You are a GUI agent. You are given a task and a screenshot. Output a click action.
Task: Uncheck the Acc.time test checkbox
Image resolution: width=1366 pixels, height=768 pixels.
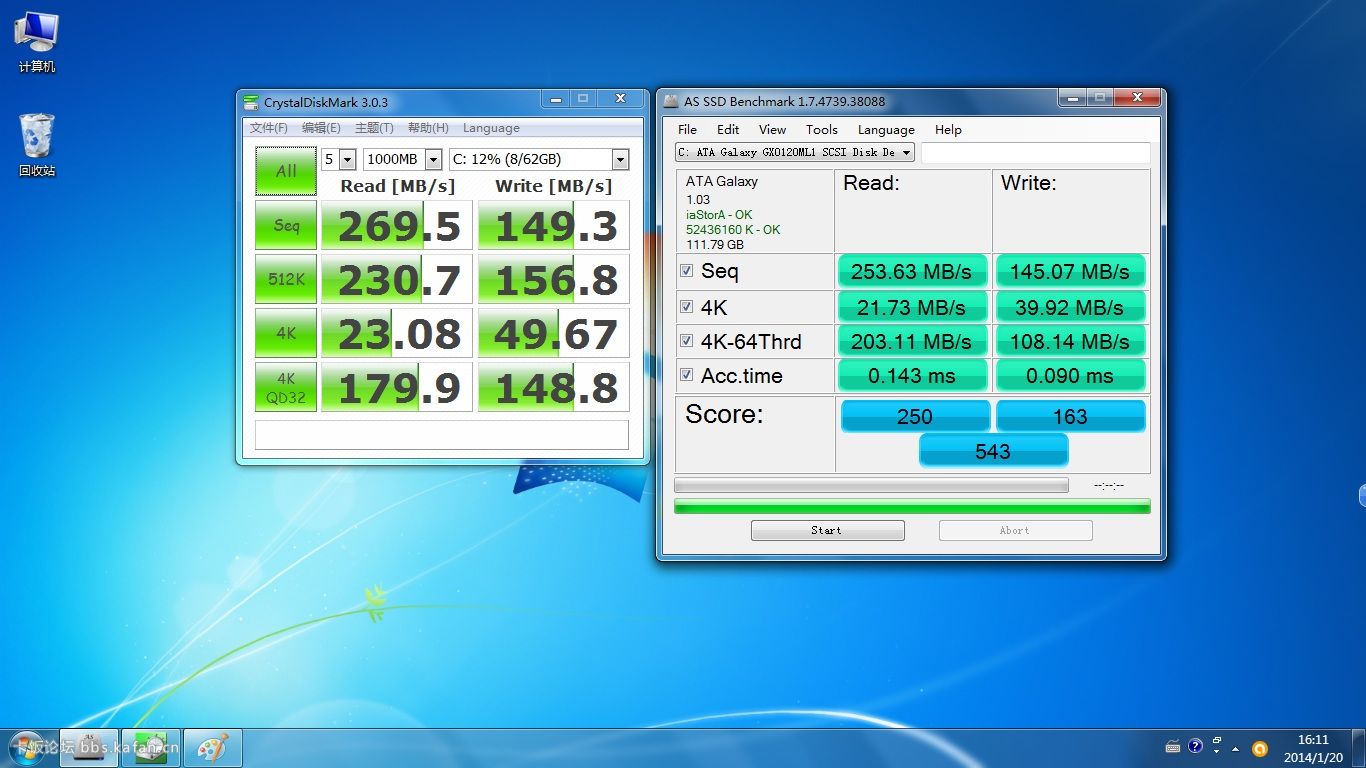point(687,375)
